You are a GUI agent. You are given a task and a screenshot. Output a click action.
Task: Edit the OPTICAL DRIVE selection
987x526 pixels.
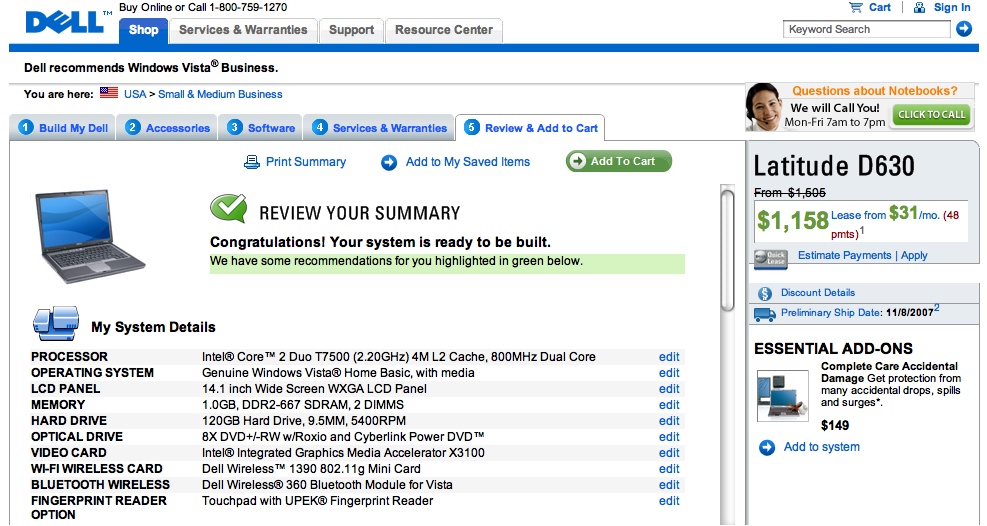pos(669,437)
